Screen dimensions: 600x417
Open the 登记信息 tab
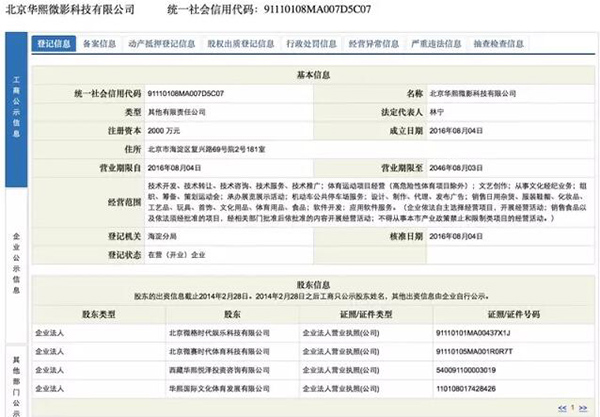pyautogui.click(x=54, y=44)
